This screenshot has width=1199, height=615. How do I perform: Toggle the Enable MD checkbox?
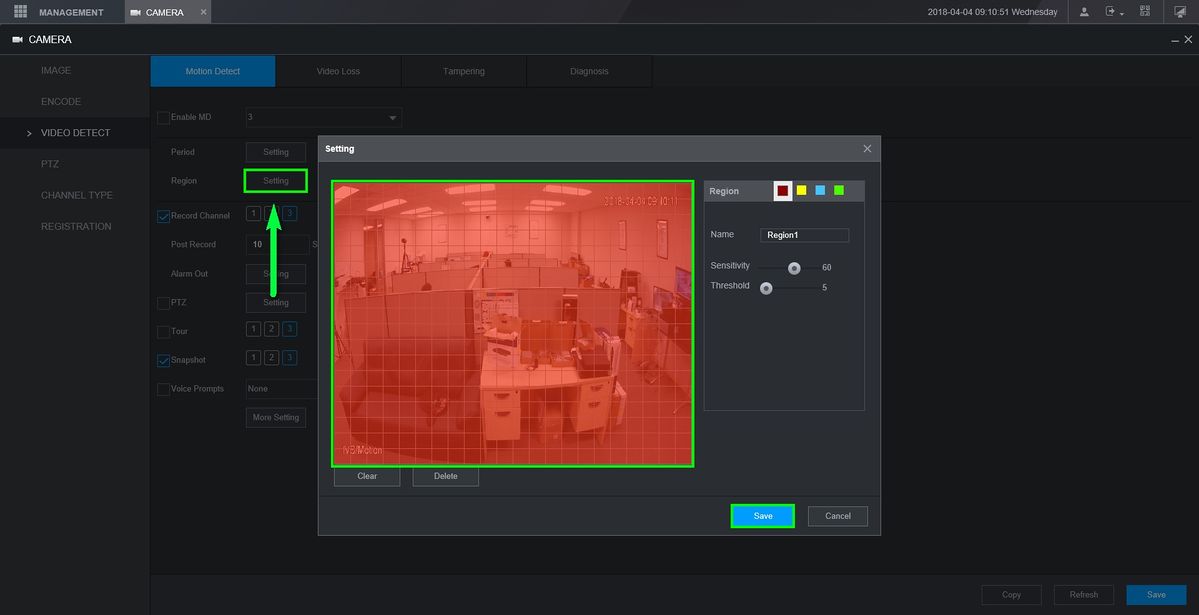pyautogui.click(x=163, y=118)
